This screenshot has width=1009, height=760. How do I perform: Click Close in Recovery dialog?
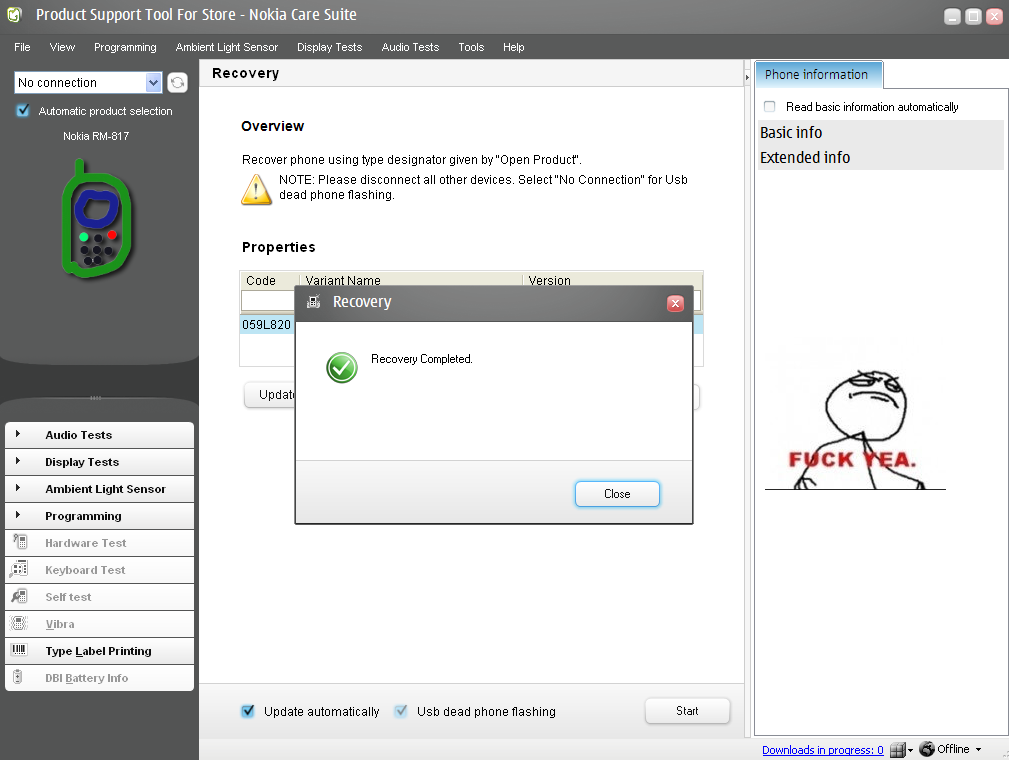[617, 494]
